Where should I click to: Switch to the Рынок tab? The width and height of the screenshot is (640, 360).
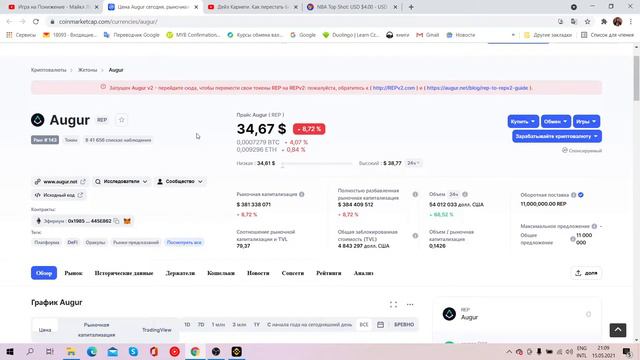[73, 273]
